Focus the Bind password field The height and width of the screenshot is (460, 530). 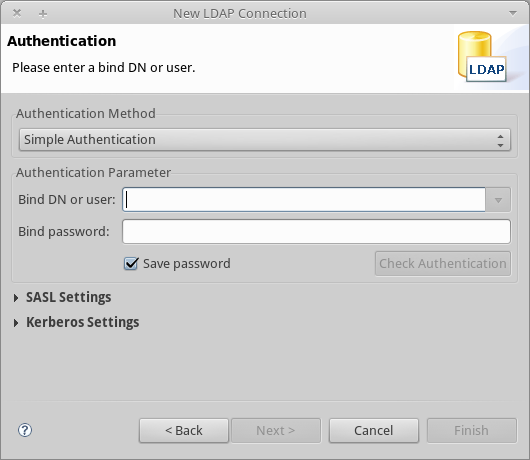pos(316,232)
